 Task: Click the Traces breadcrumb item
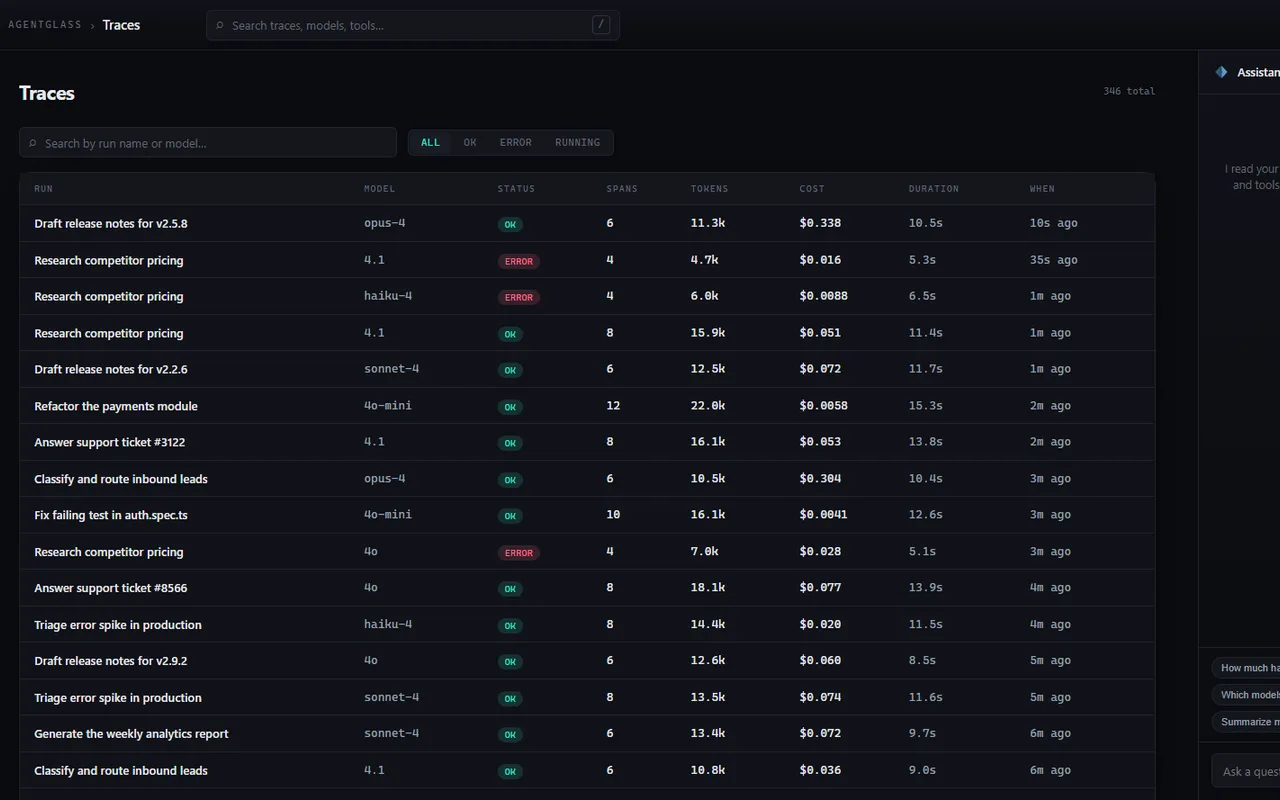pos(121,25)
